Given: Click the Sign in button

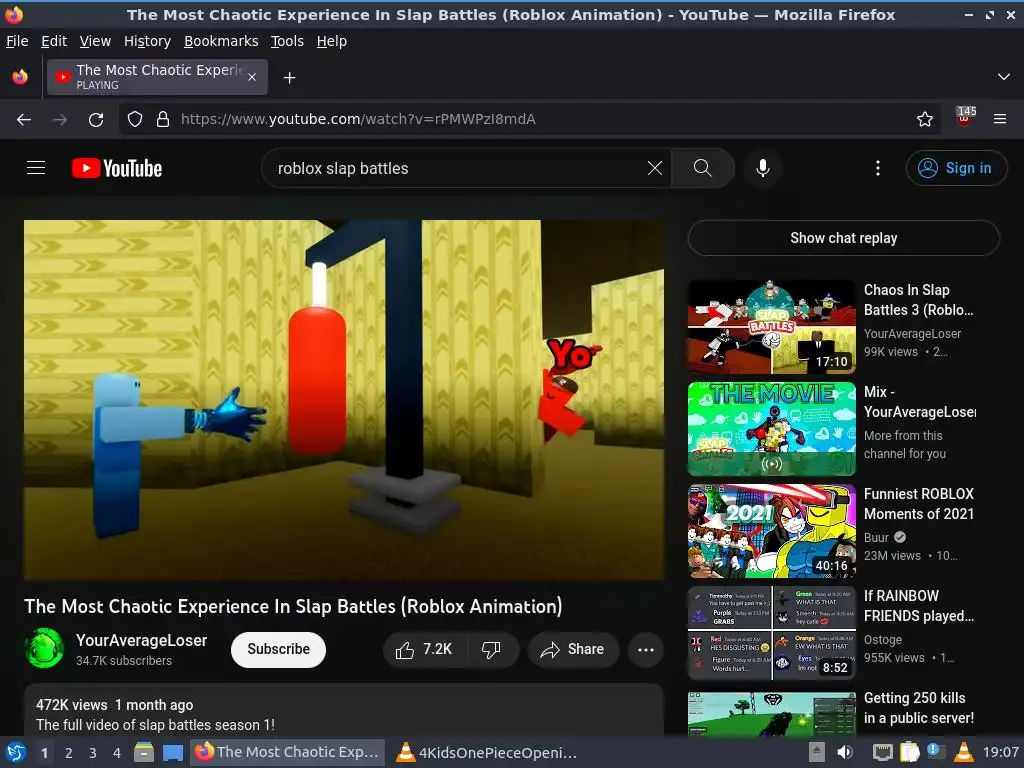Looking at the screenshot, I should 956,168.
